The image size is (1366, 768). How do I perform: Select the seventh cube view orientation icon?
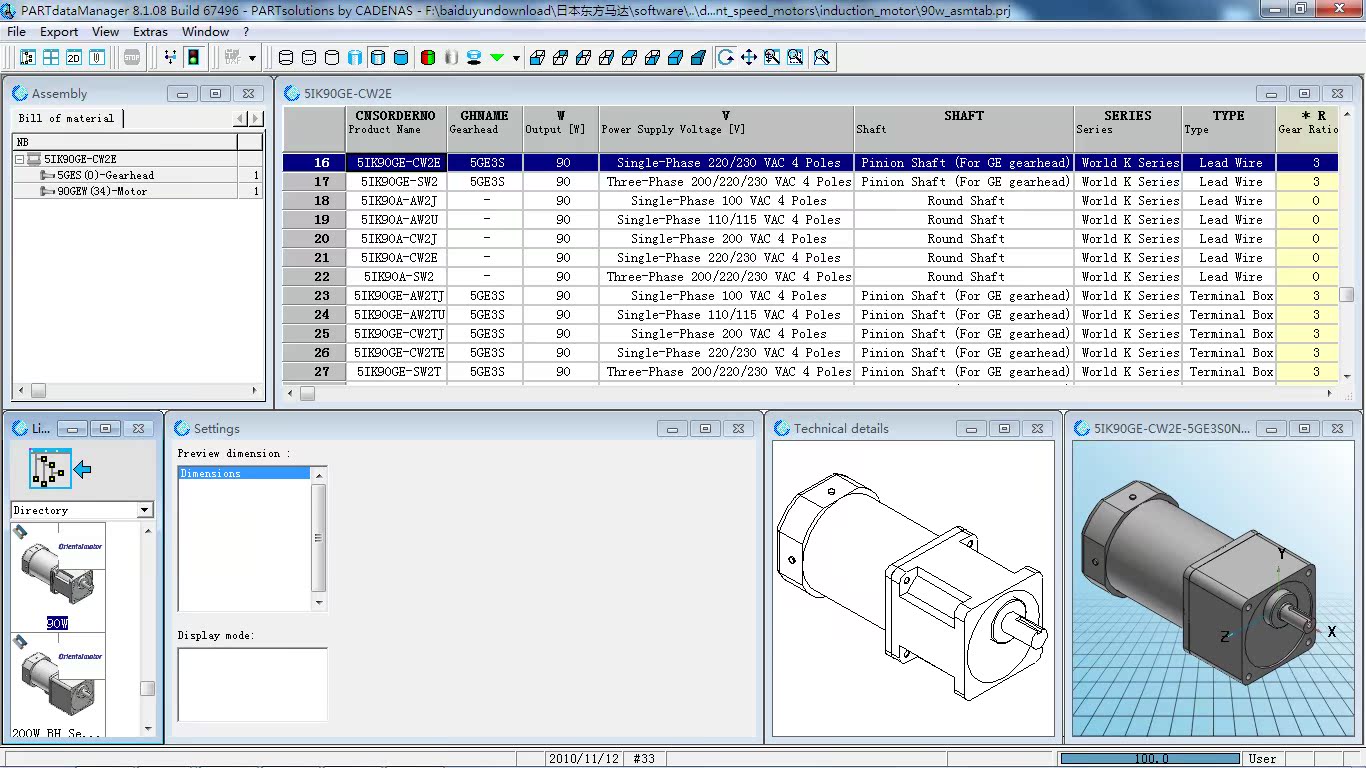pyautogui.click(x=675, y=58)
